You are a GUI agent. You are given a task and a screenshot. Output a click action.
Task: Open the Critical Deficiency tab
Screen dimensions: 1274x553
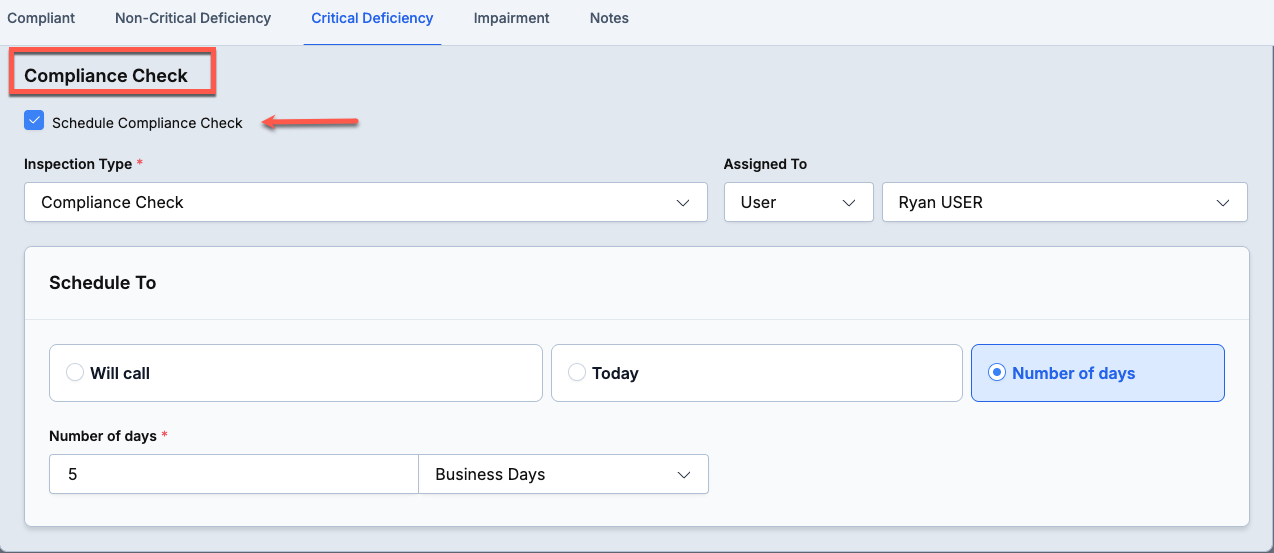point(372,18)
